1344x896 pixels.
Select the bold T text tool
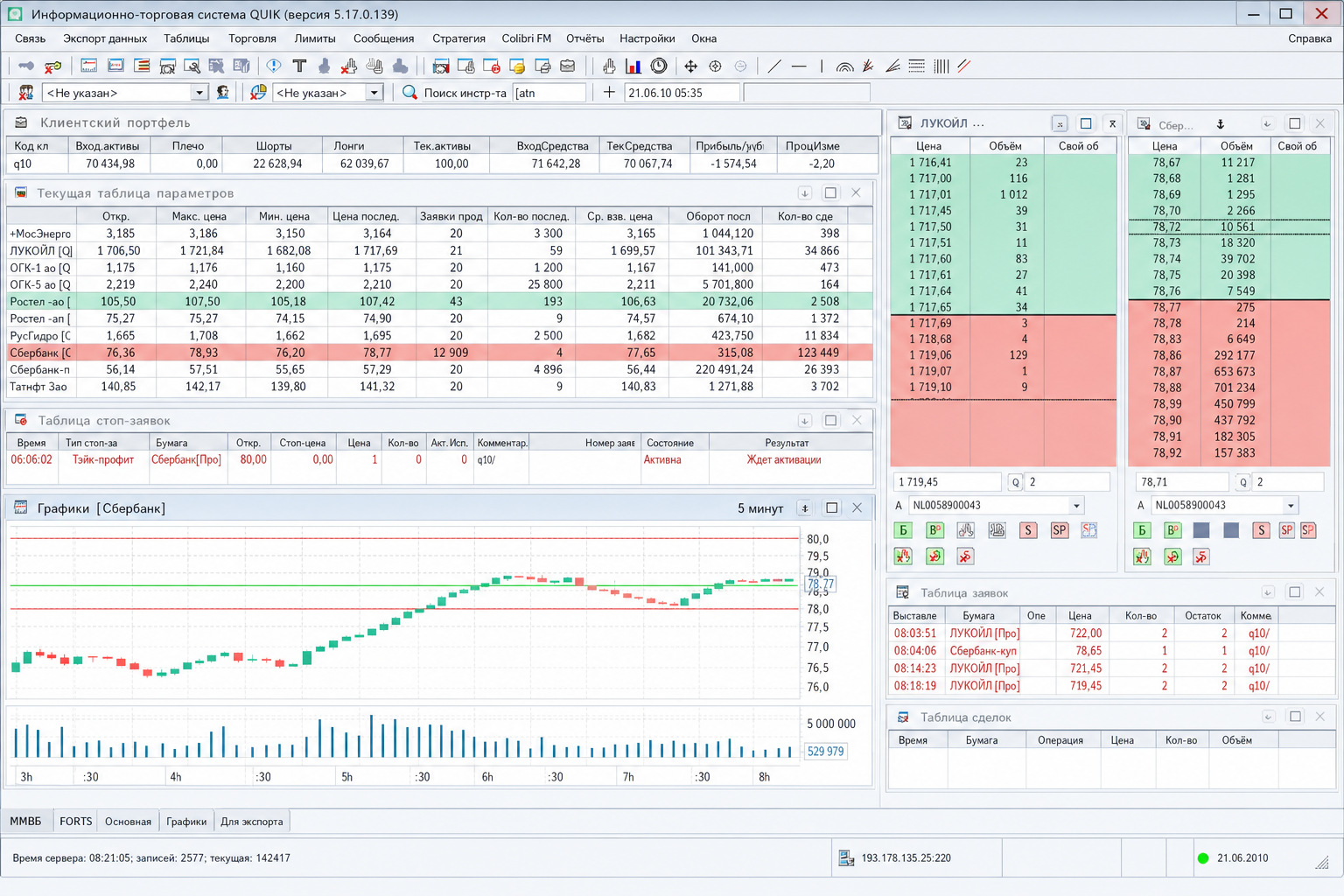pos(299,66)
